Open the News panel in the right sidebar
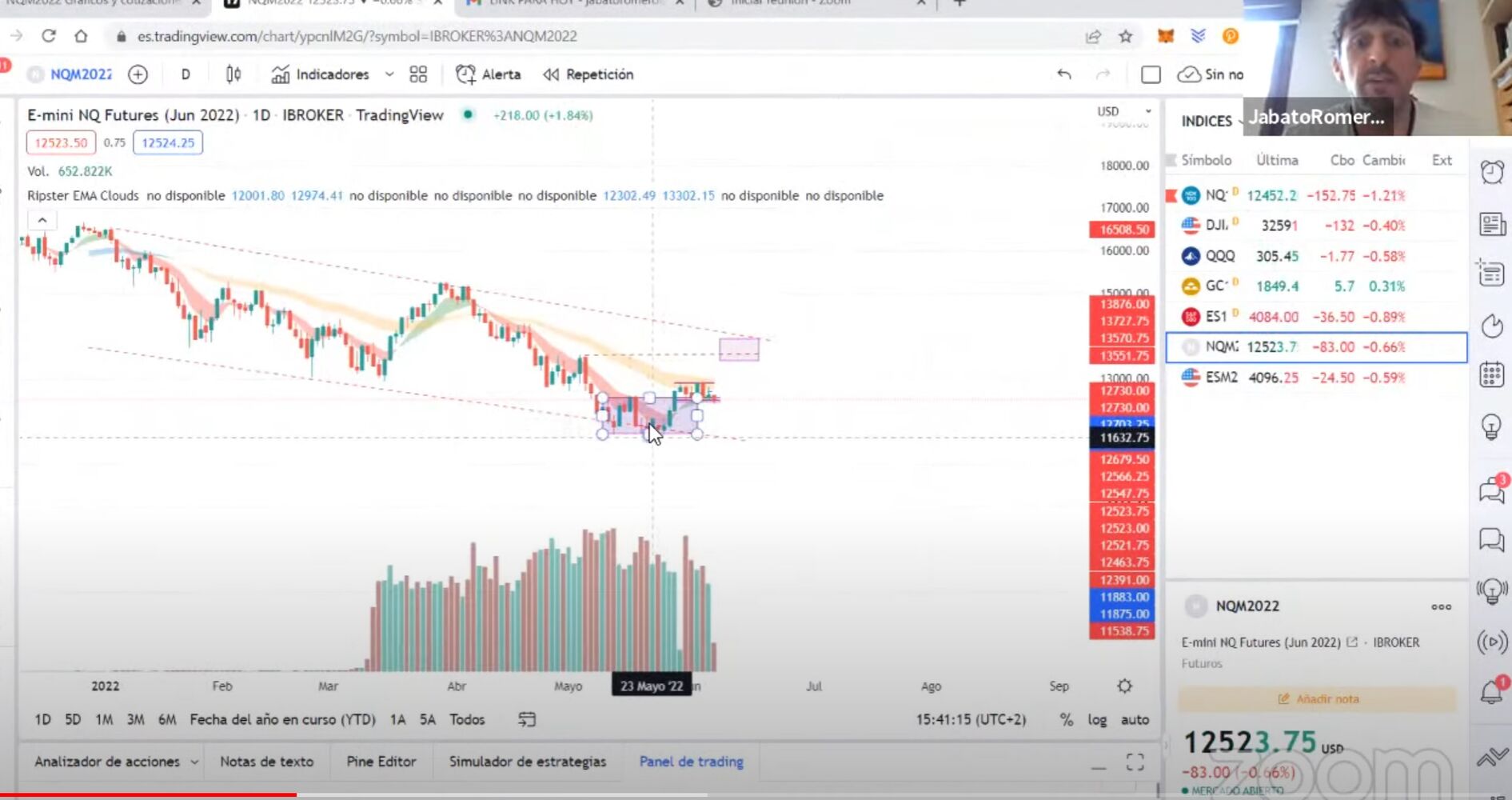 [x=1492, y=224]
